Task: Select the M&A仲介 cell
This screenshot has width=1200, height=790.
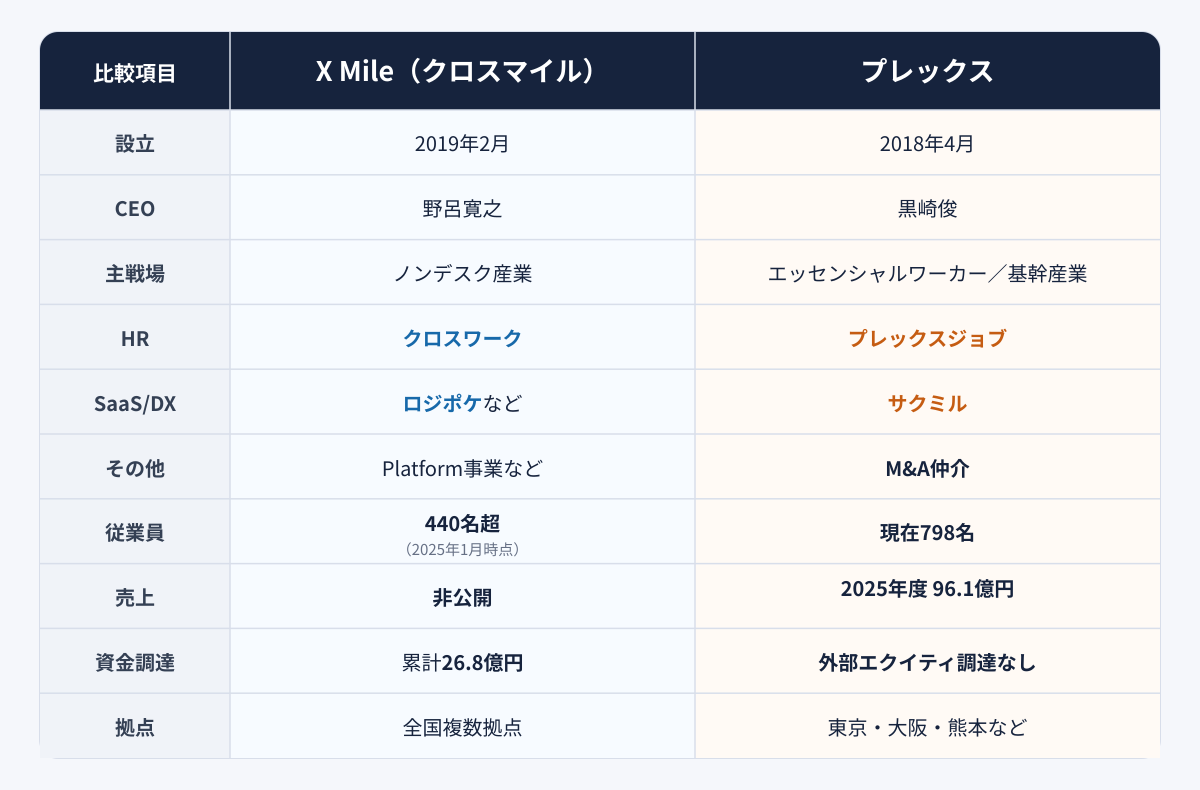Action: click(927, 467)
